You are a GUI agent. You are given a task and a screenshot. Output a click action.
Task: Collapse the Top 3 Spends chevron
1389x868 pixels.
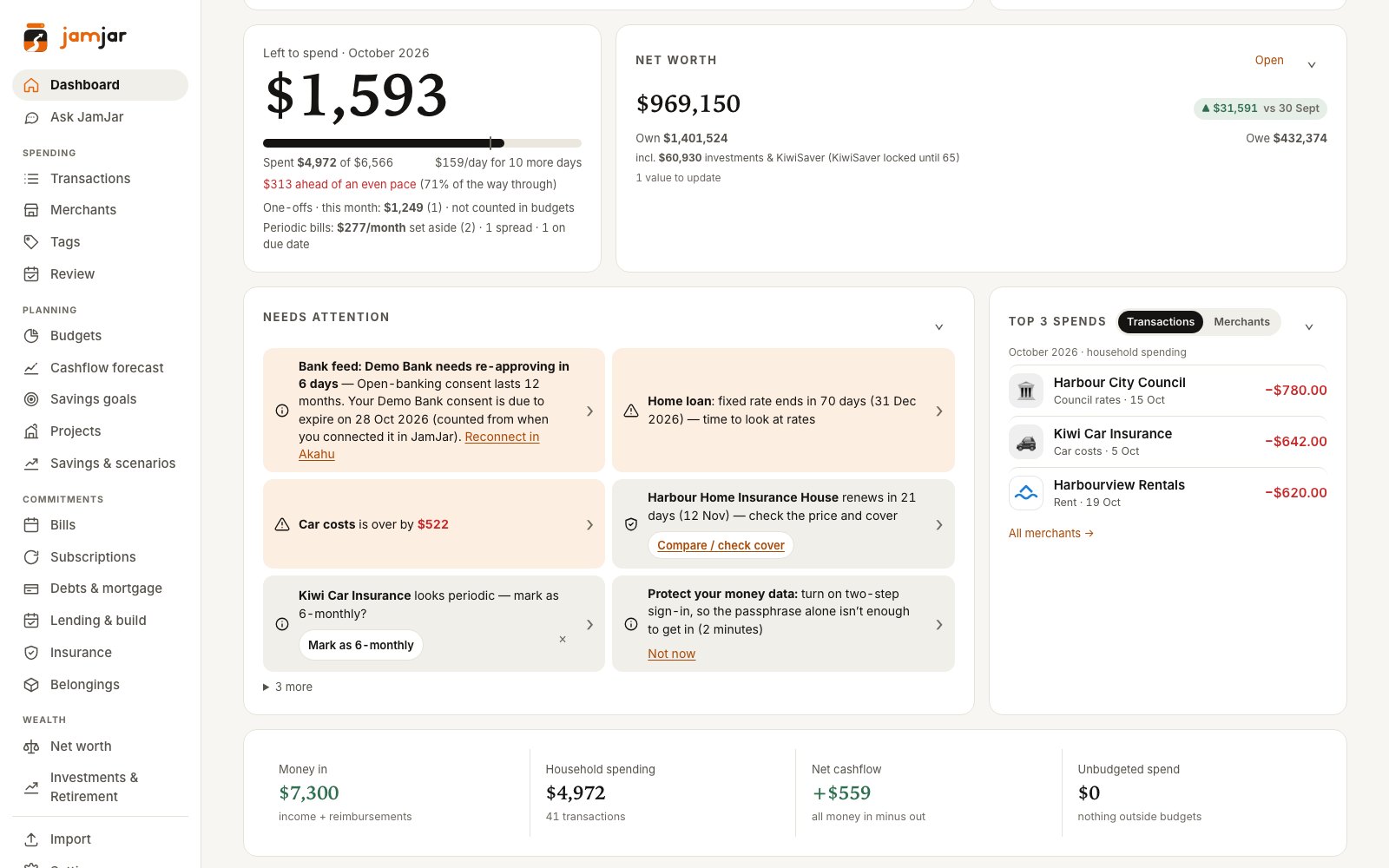point(1309,327)
